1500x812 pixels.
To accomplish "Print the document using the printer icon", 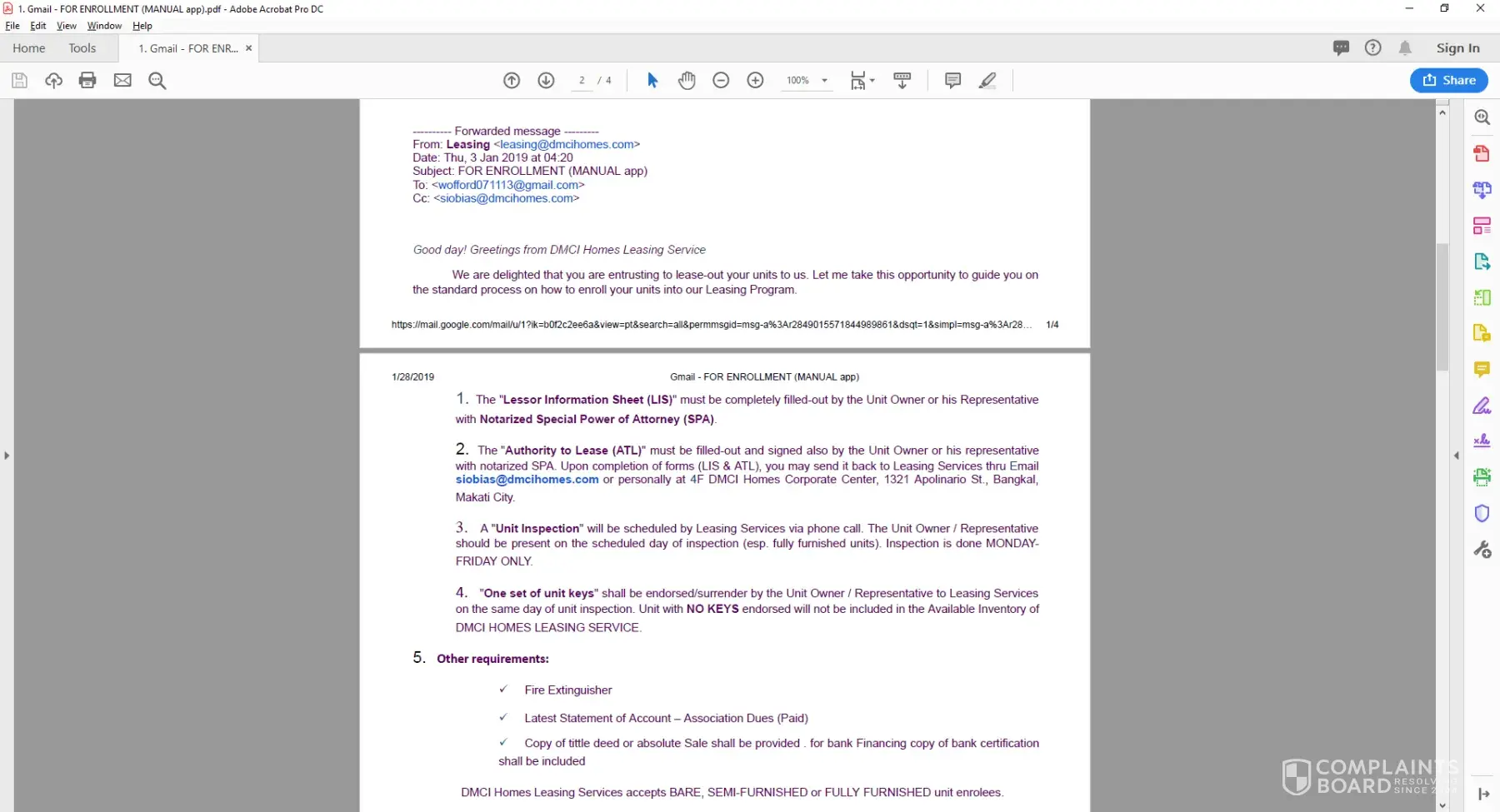I will pyautogui.click(x=87, y=80).
